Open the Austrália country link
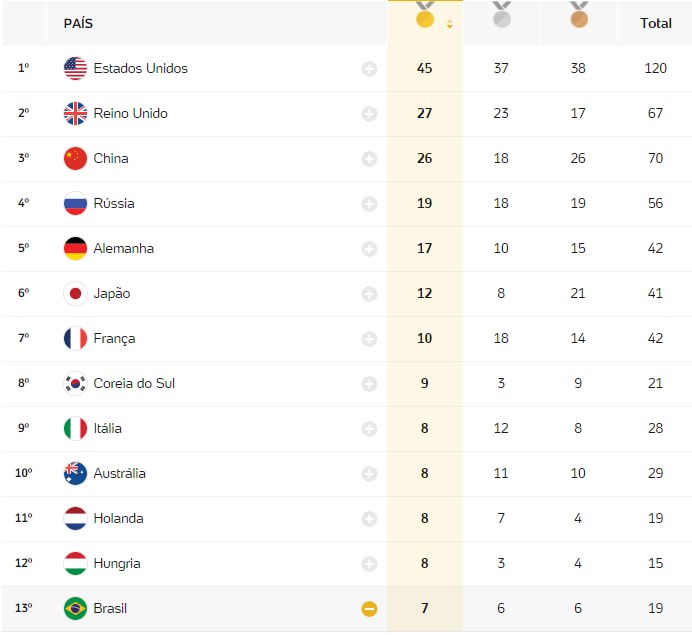The height and width of the screenshot is (635, 692). (120, 473)
